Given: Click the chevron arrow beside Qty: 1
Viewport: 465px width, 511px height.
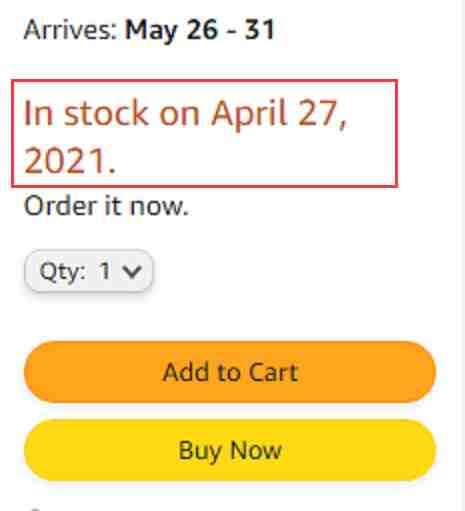Looking at the screenshot, I should (x=133, y=271).
